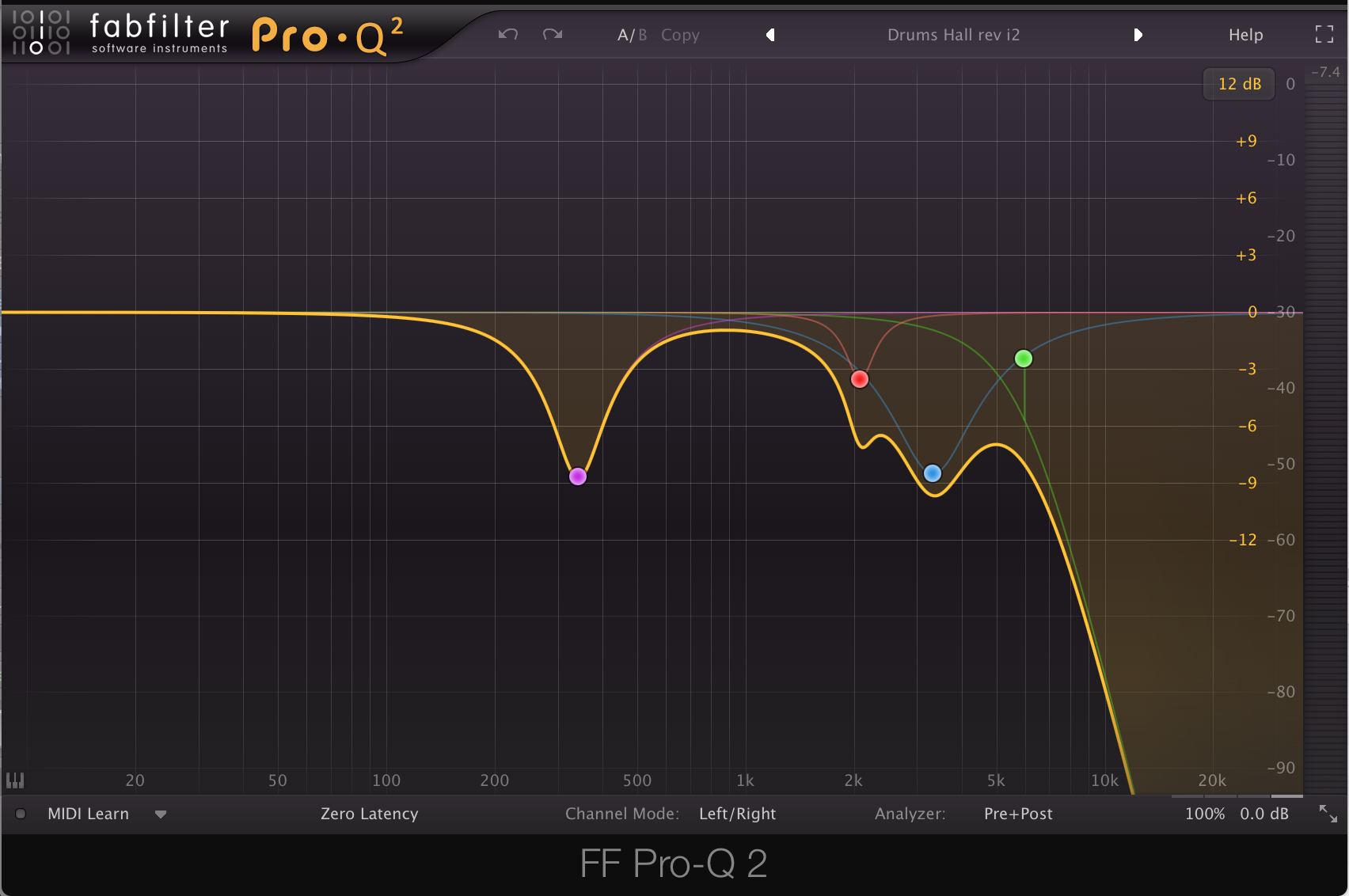
Task: Click the yellow +9 gain scale label
Action: pos(1246,141)
